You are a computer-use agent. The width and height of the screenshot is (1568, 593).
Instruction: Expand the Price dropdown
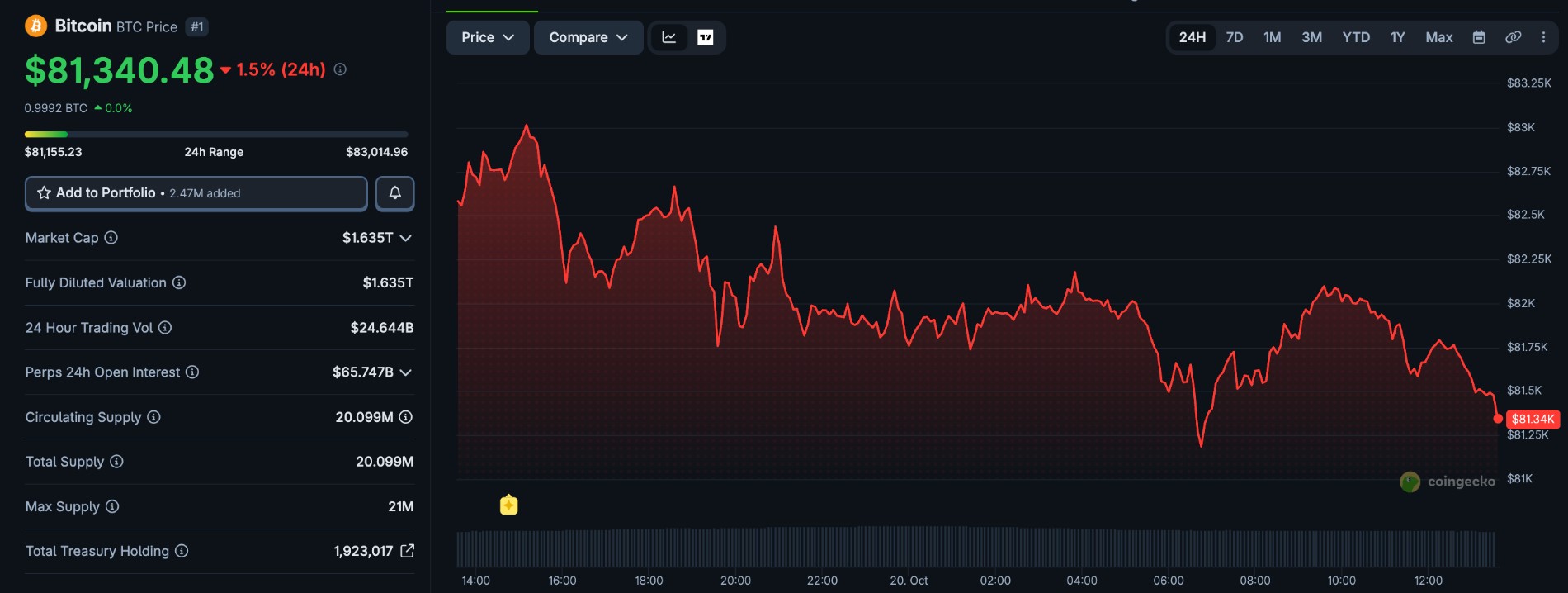pos(488,37)
